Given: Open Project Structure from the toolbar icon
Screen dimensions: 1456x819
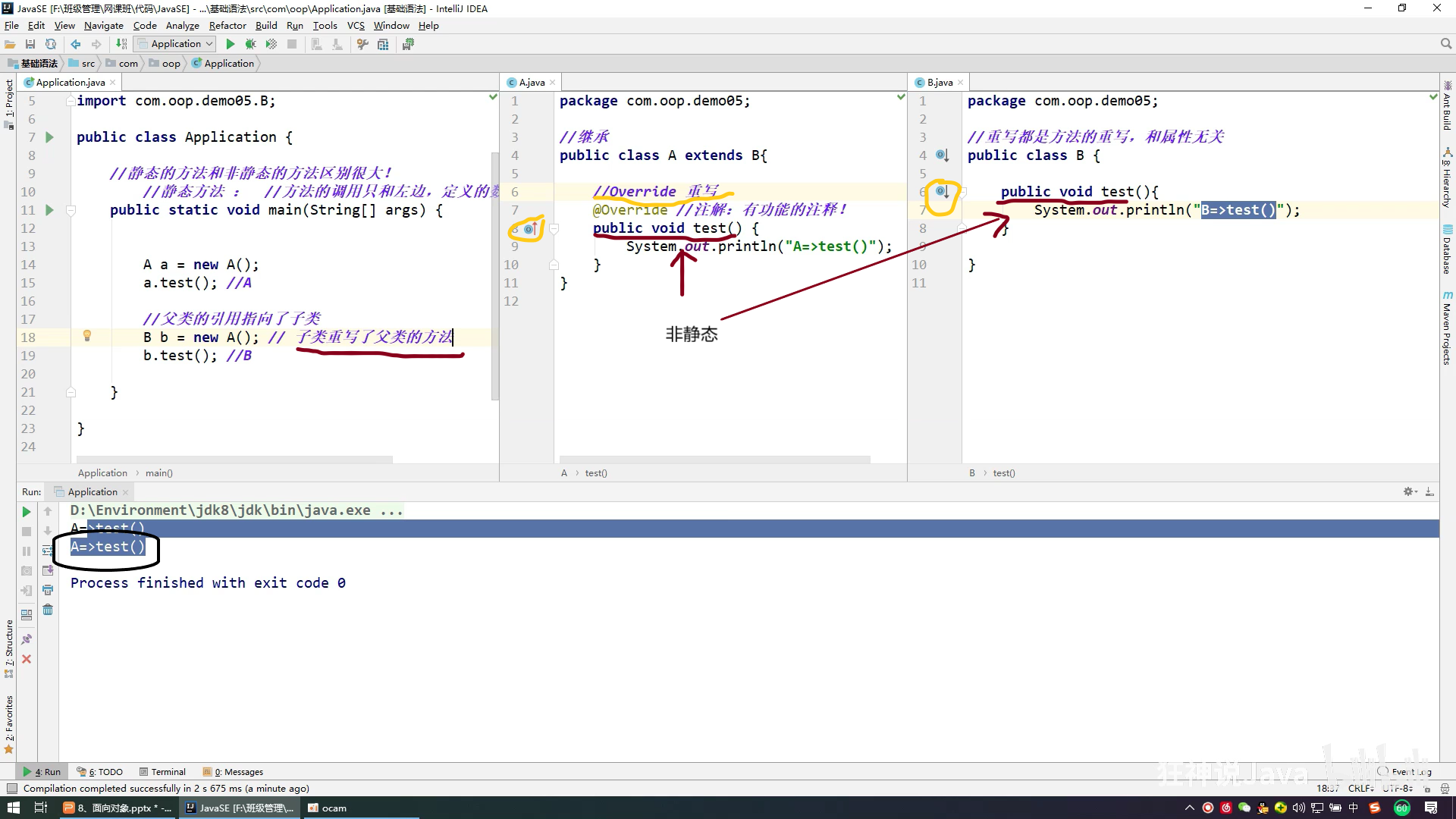Looking at the screenshot, I should tap(383, 44).
